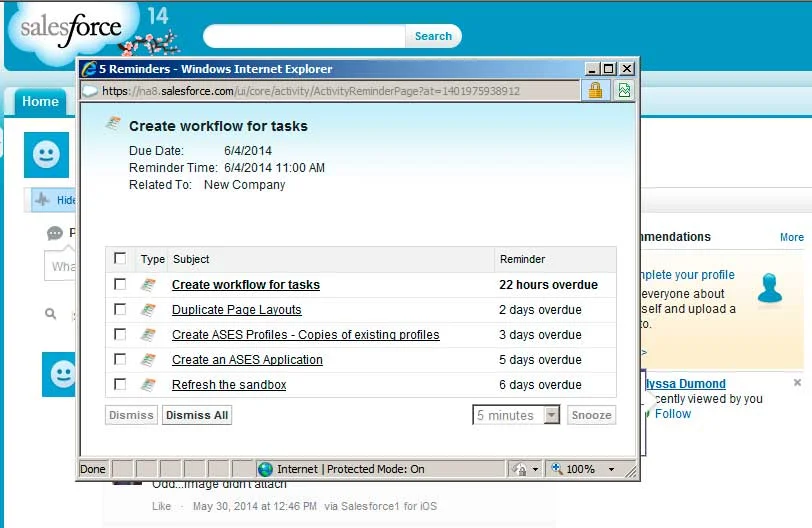Click the magnifier search icon in the feed
The width and height of the screenshot is (812, 528).
51,314
